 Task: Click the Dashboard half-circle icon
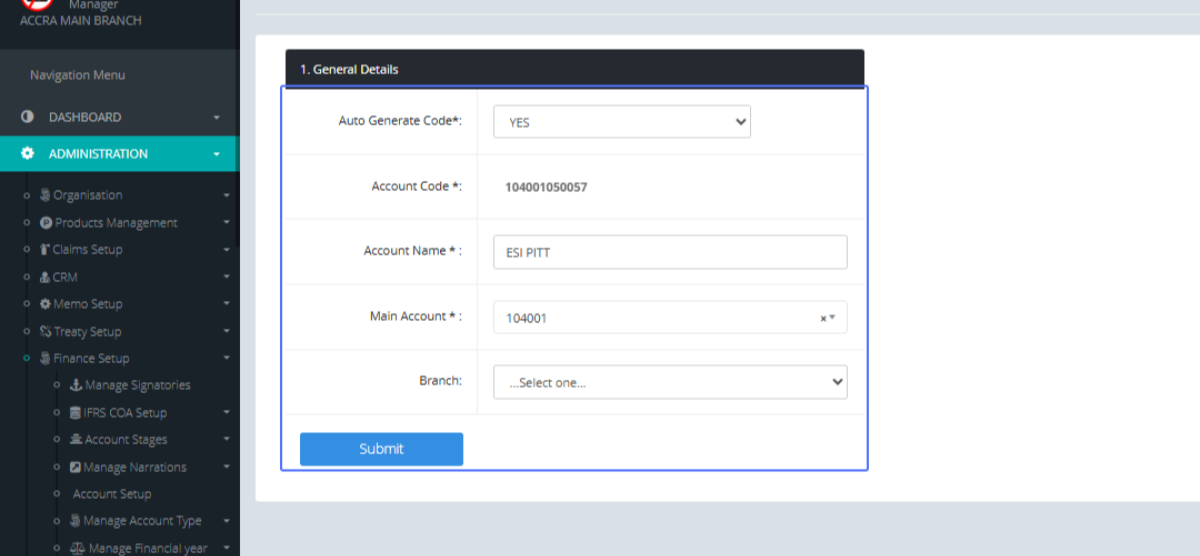point(28,117)
